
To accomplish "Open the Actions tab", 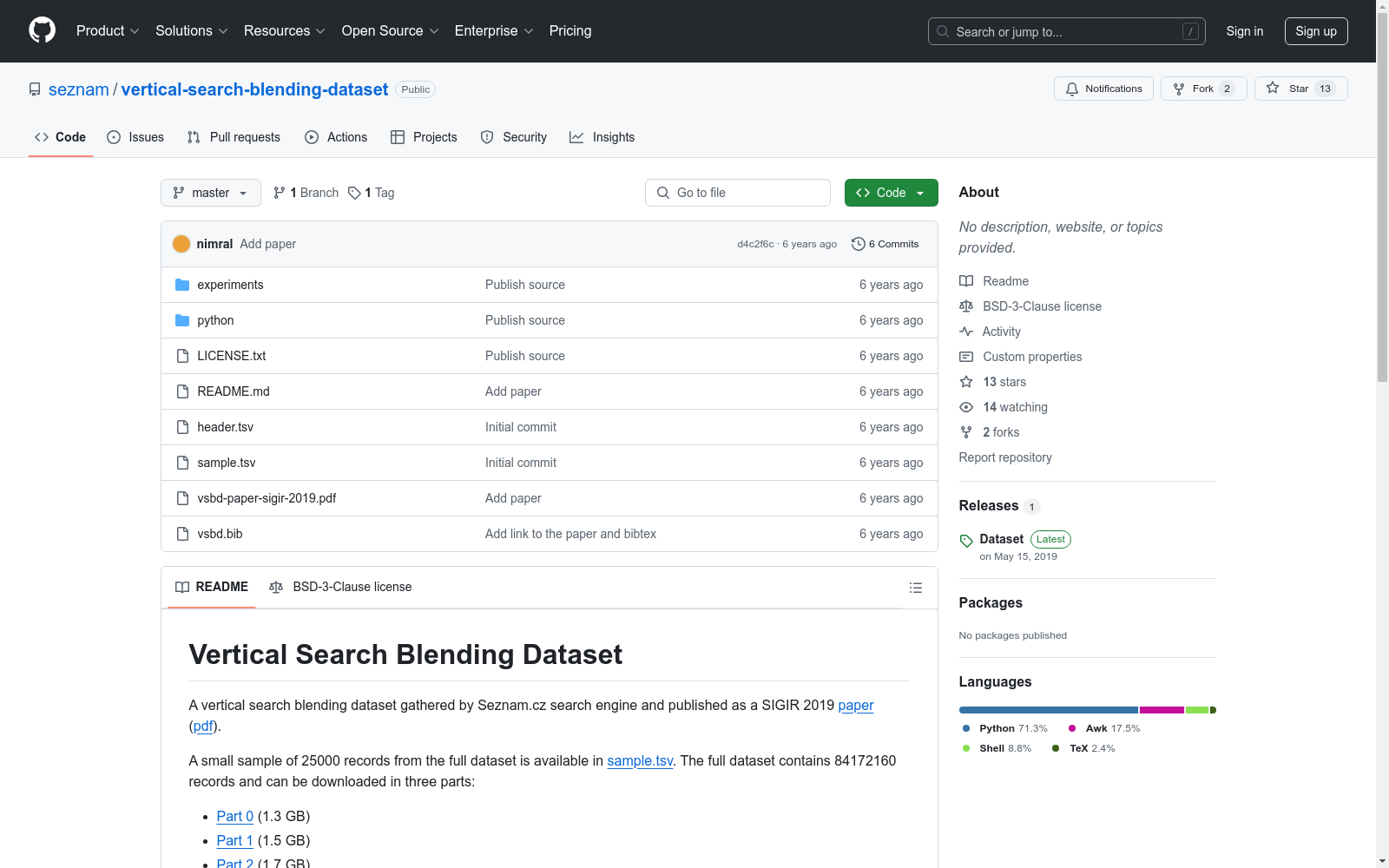I will pyautogui.click(x=336, y=137).
